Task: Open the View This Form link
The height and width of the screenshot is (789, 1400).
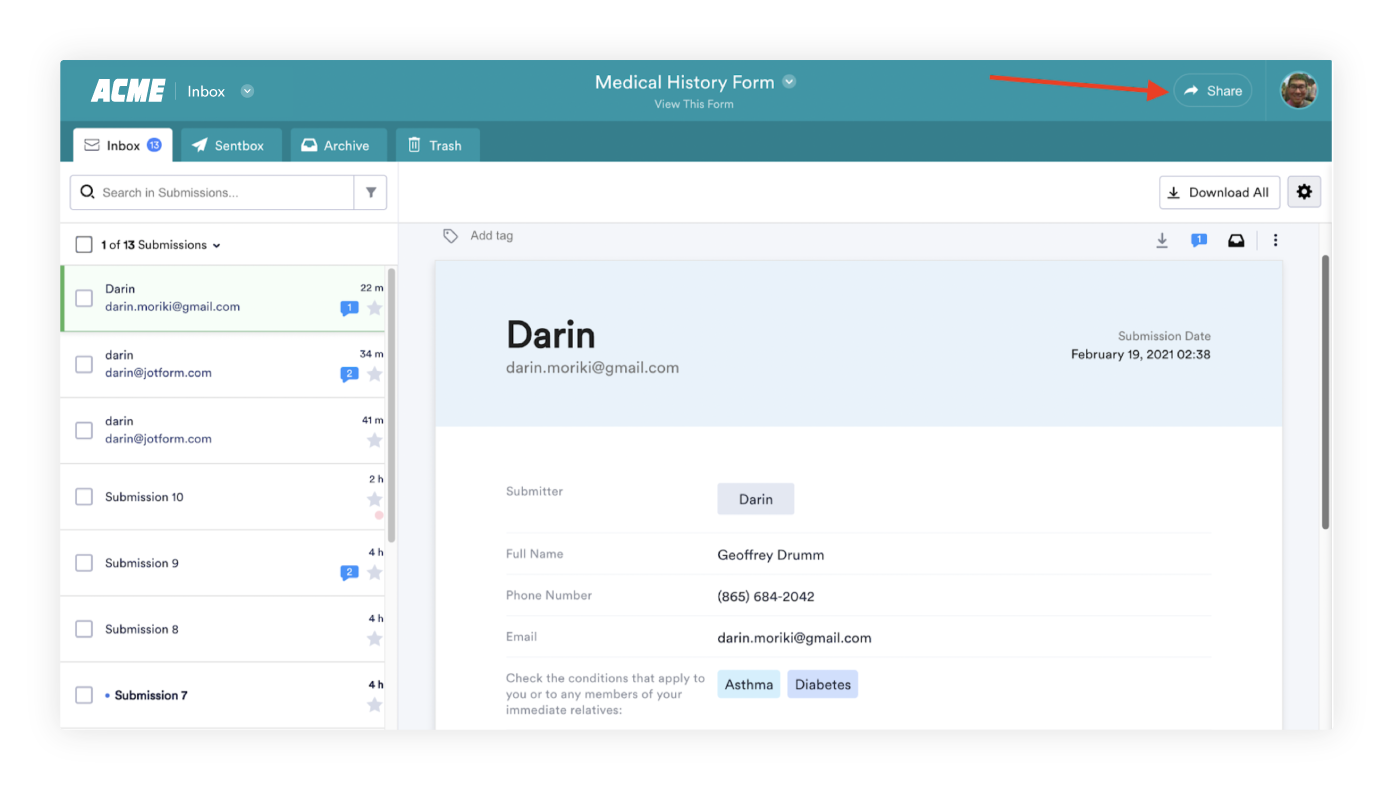Action: coord(694,104)
